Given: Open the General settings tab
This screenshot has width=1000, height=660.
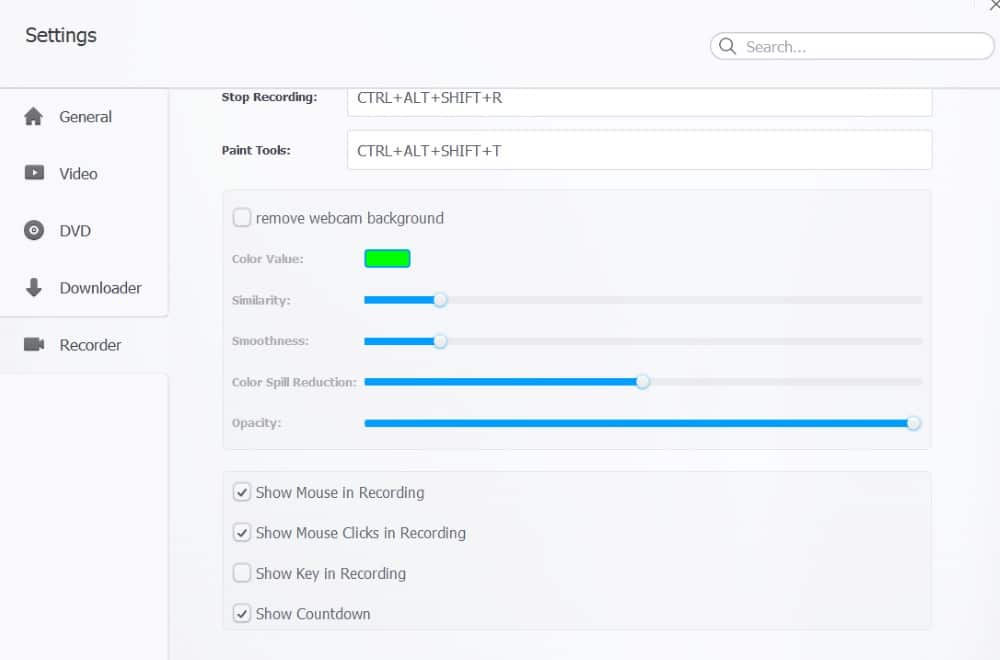Looking at the screenshot, I should [x=85, y=117].
